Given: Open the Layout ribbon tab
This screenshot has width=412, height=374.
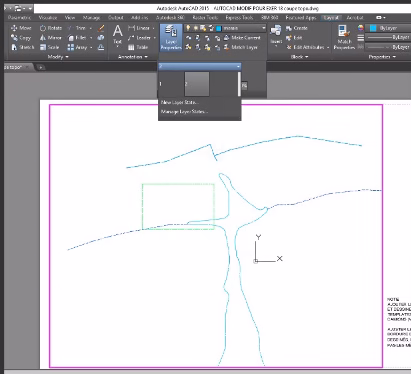Looking at the screenshot, I should [331, 17].
